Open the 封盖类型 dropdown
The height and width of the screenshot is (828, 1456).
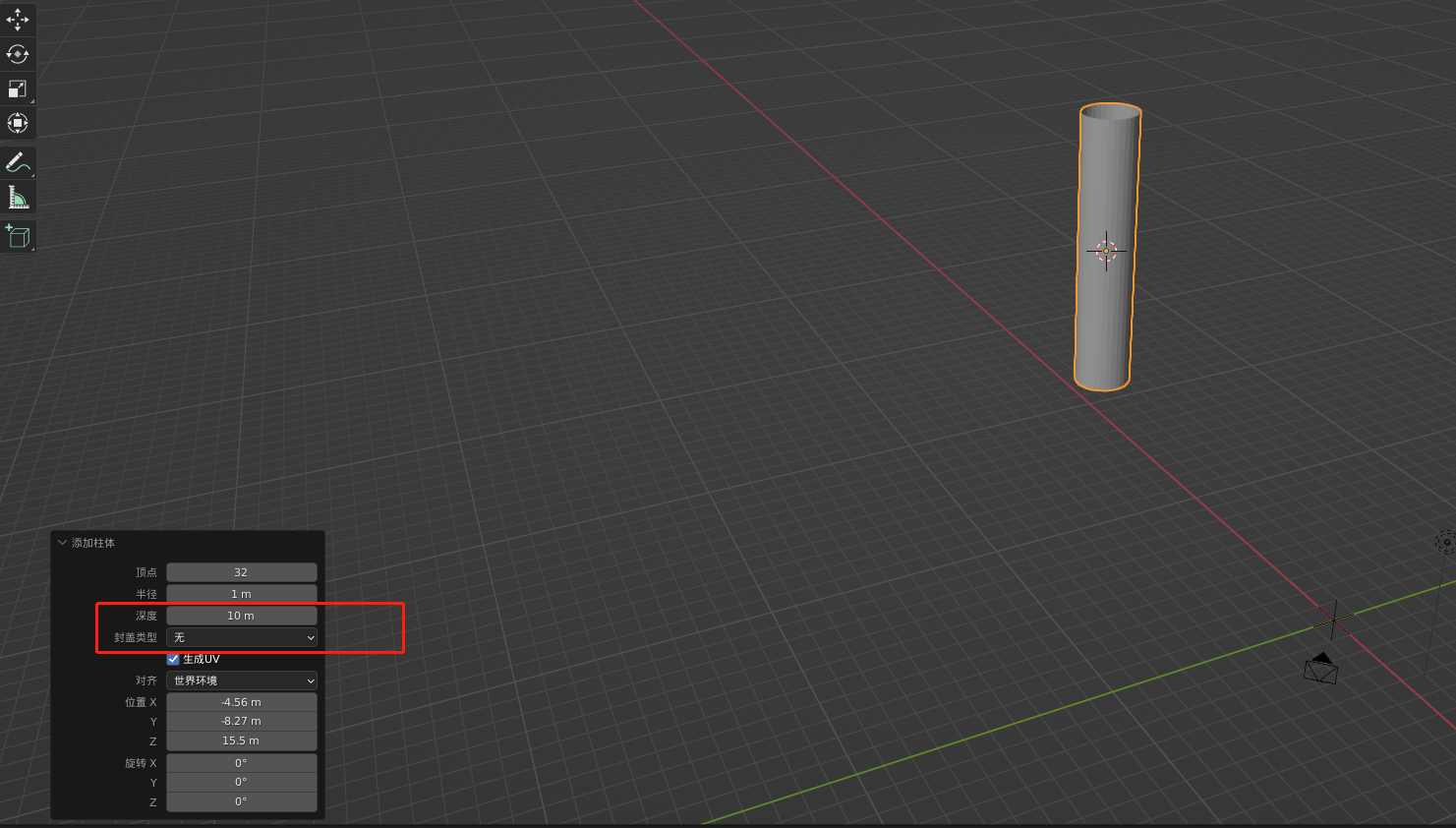[x=242, y=637]
